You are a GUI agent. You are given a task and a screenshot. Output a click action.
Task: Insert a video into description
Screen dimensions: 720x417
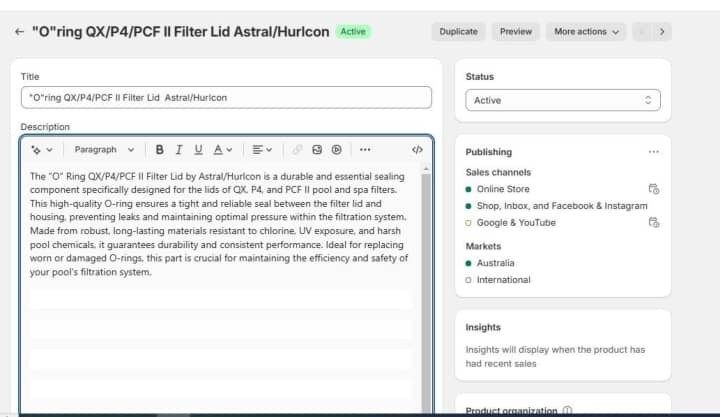337,150
